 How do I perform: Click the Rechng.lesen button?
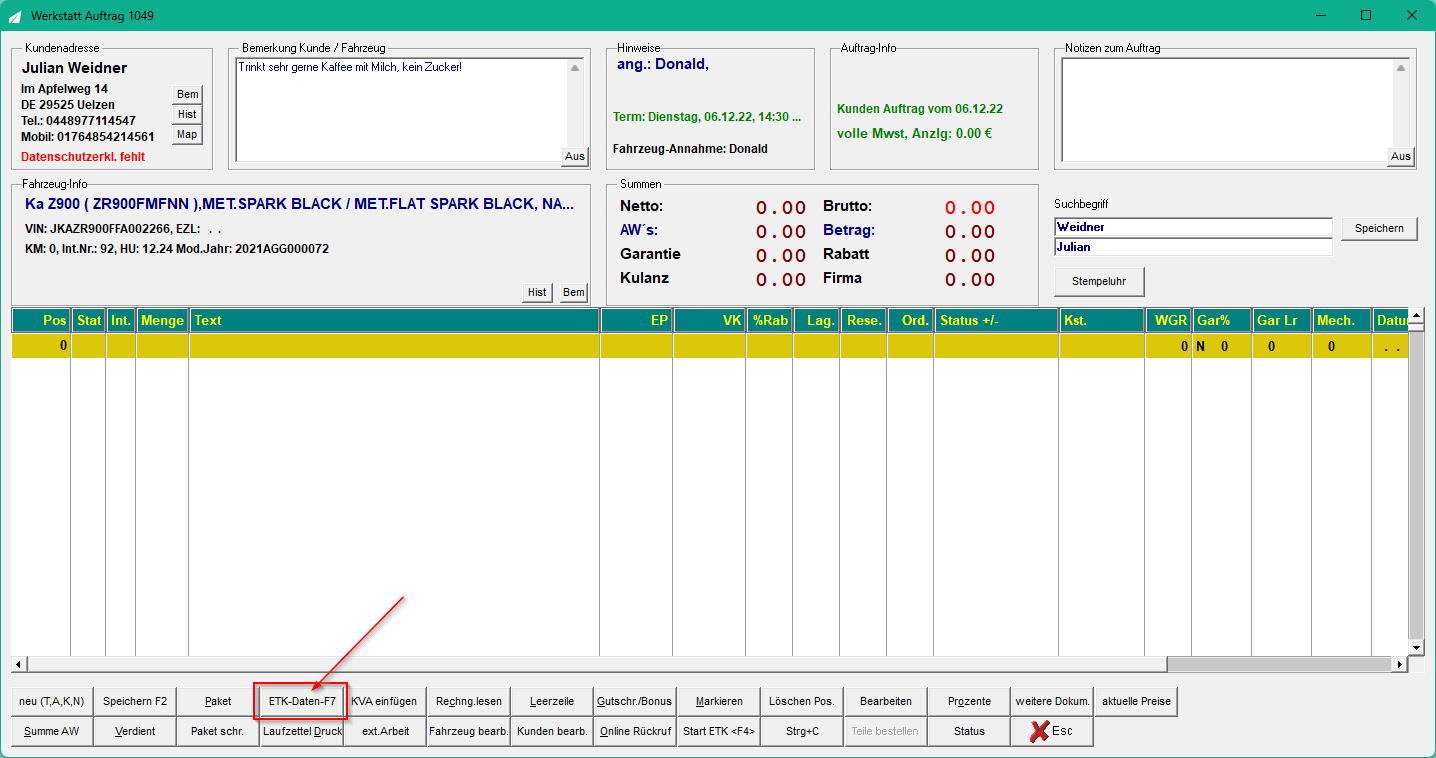[468, 701]
